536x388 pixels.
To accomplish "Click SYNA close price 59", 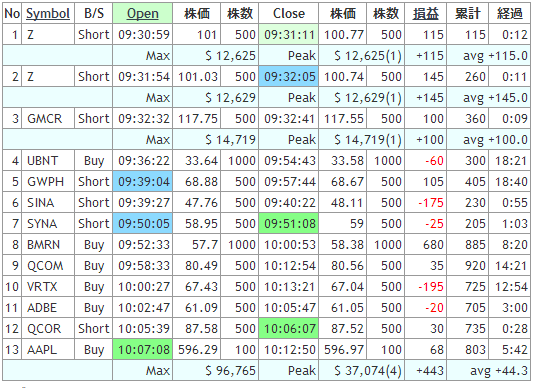I will pyautogui.click(x=343, y=224).
